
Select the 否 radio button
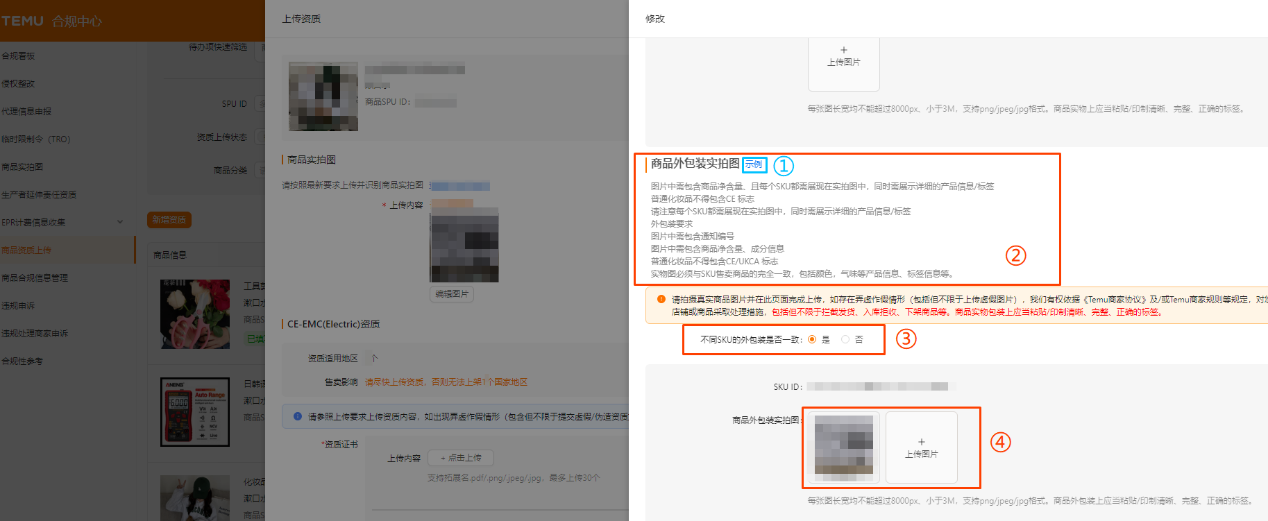pos(846,340)
